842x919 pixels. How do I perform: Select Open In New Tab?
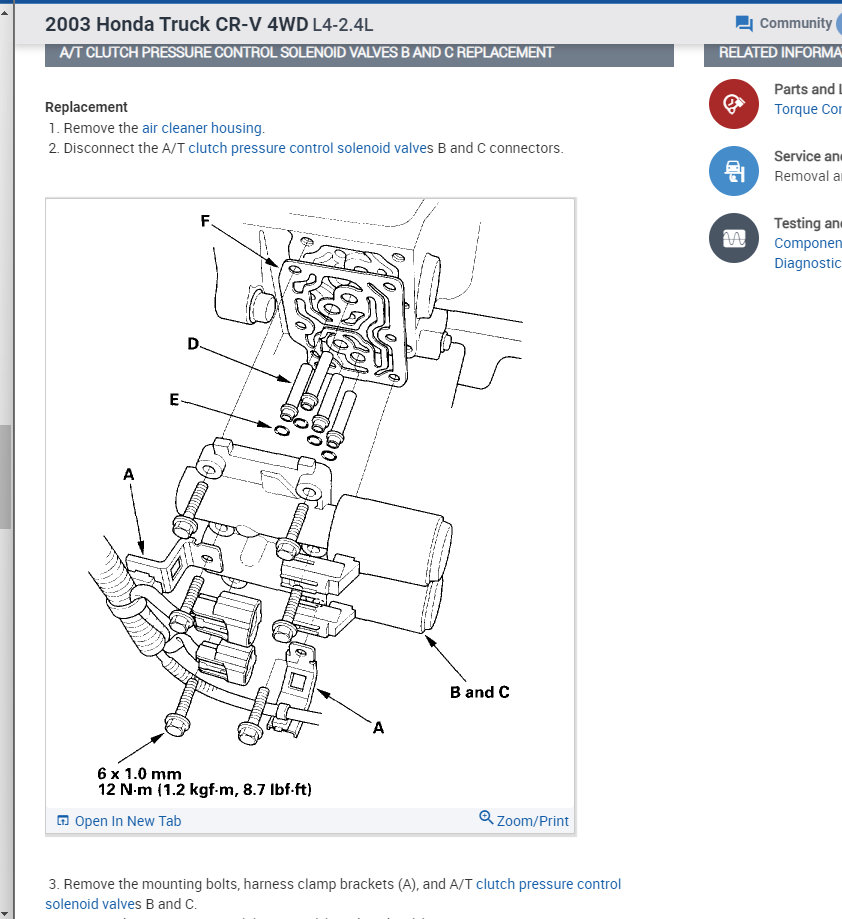127,820
